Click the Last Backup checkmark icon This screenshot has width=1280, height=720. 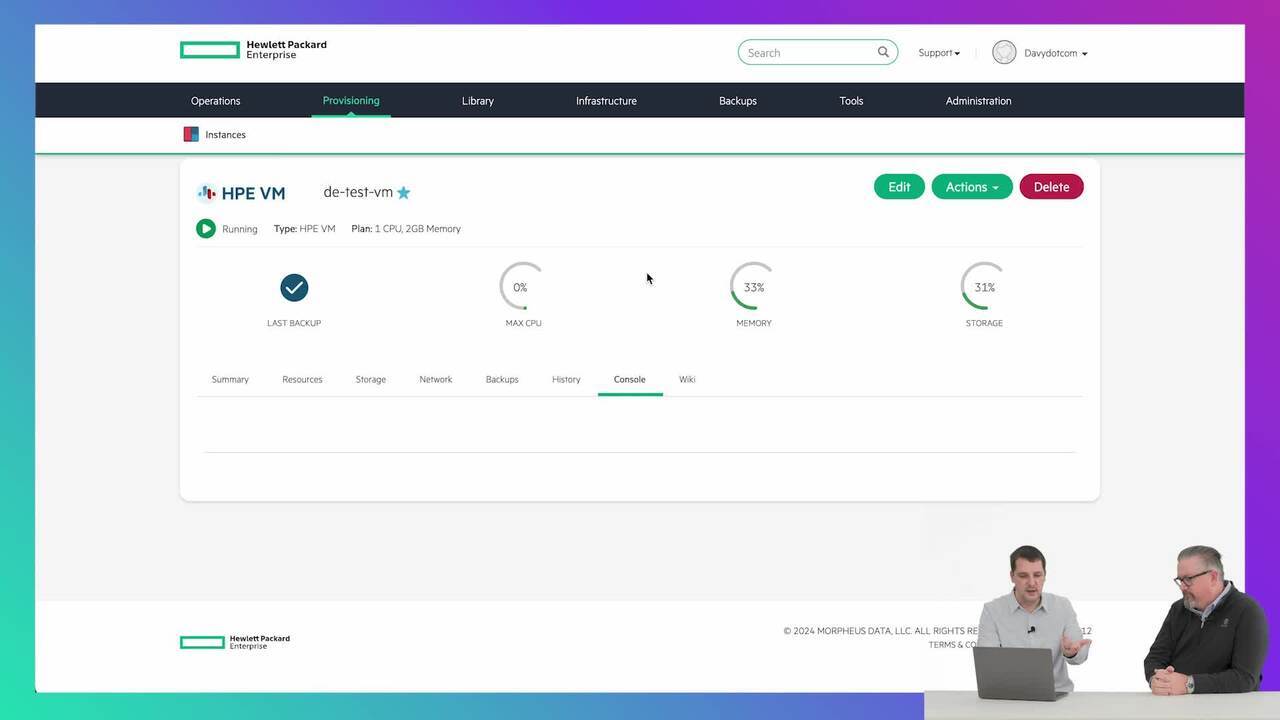(x=294, y=288)
